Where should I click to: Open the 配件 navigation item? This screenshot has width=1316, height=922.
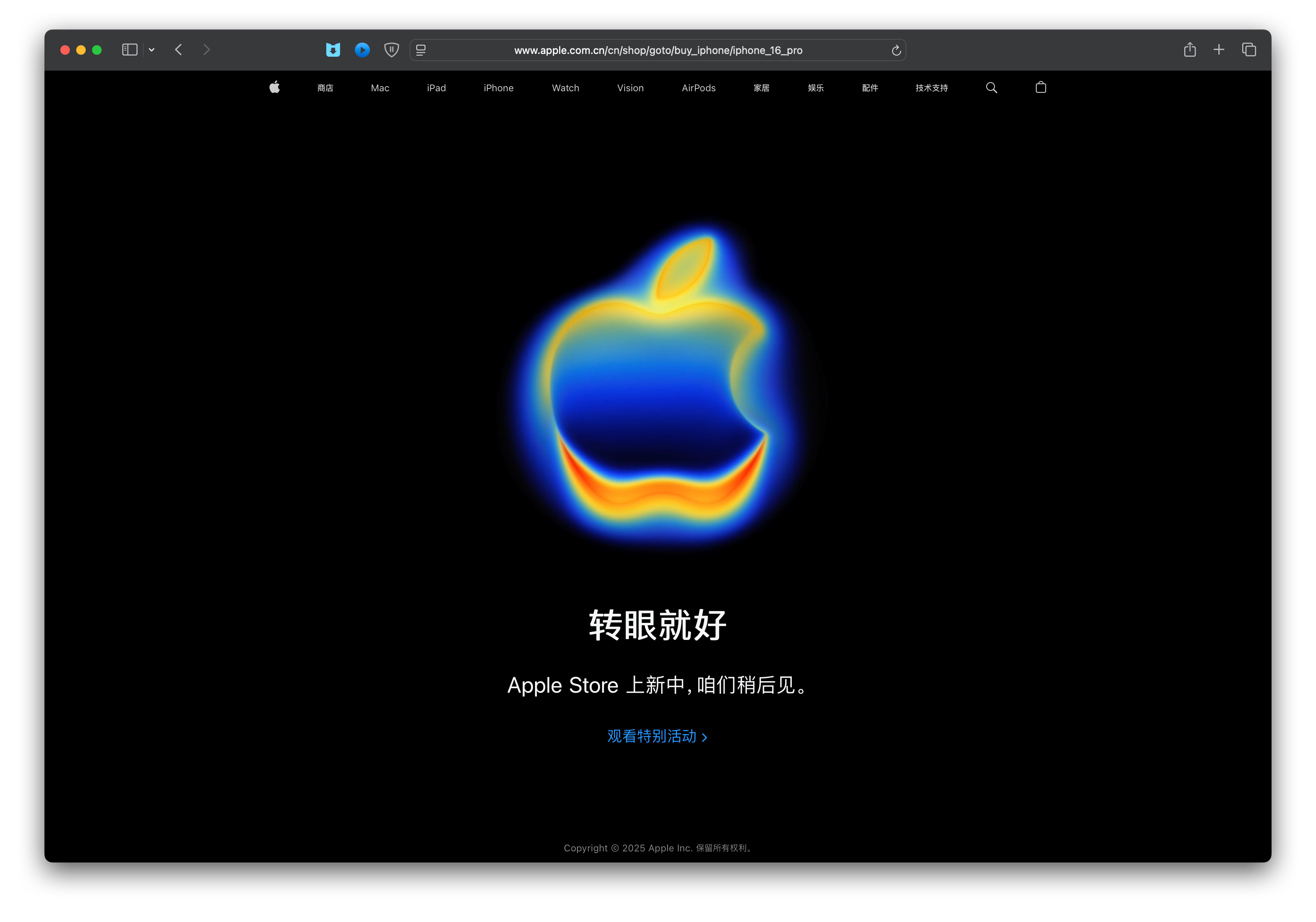870,88
